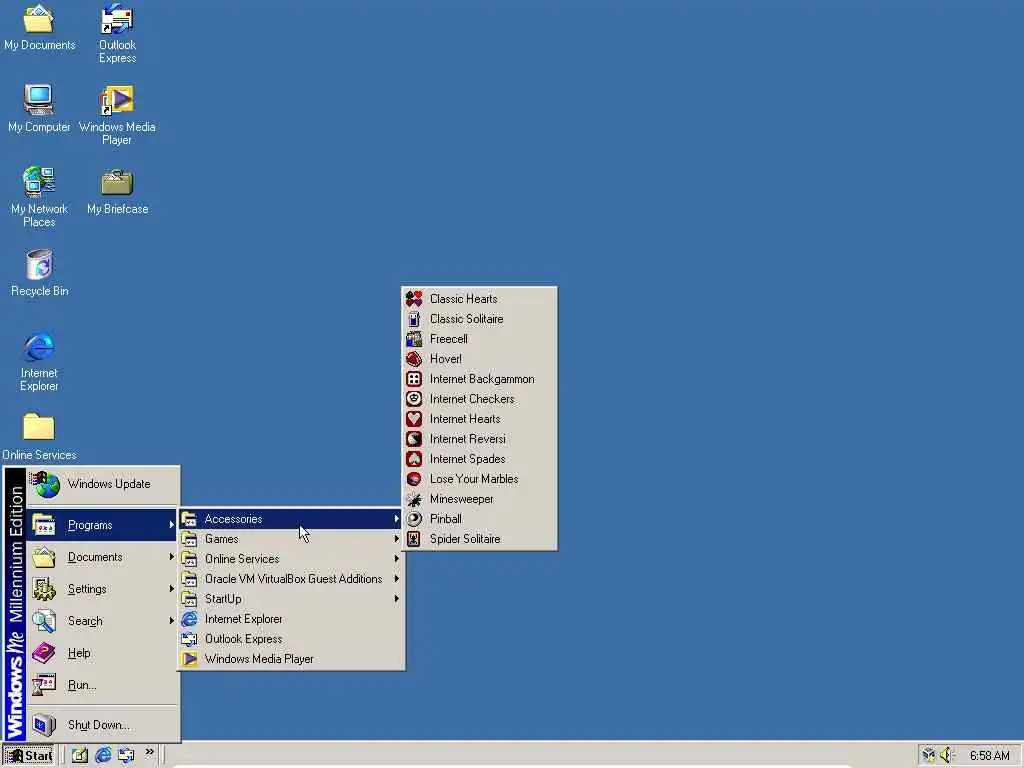Open My Briefcase desktop icon
This screenshot has width=1024, height=768.
point(118,192)
